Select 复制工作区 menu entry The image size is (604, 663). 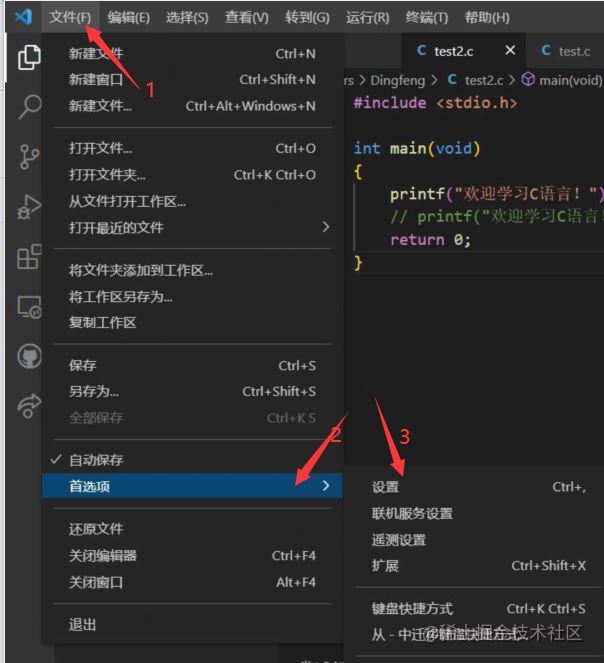(x=192, y=323)
